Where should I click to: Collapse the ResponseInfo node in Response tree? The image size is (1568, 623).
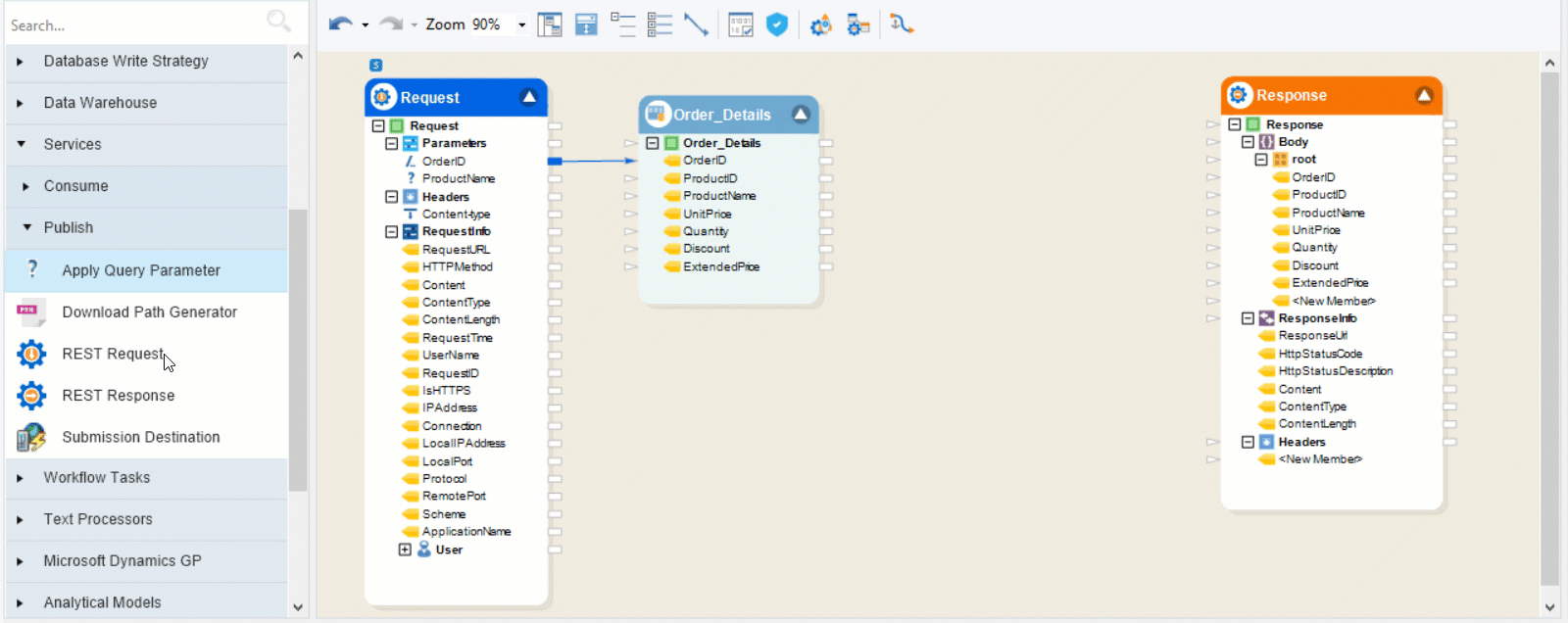pos(1248,318)
